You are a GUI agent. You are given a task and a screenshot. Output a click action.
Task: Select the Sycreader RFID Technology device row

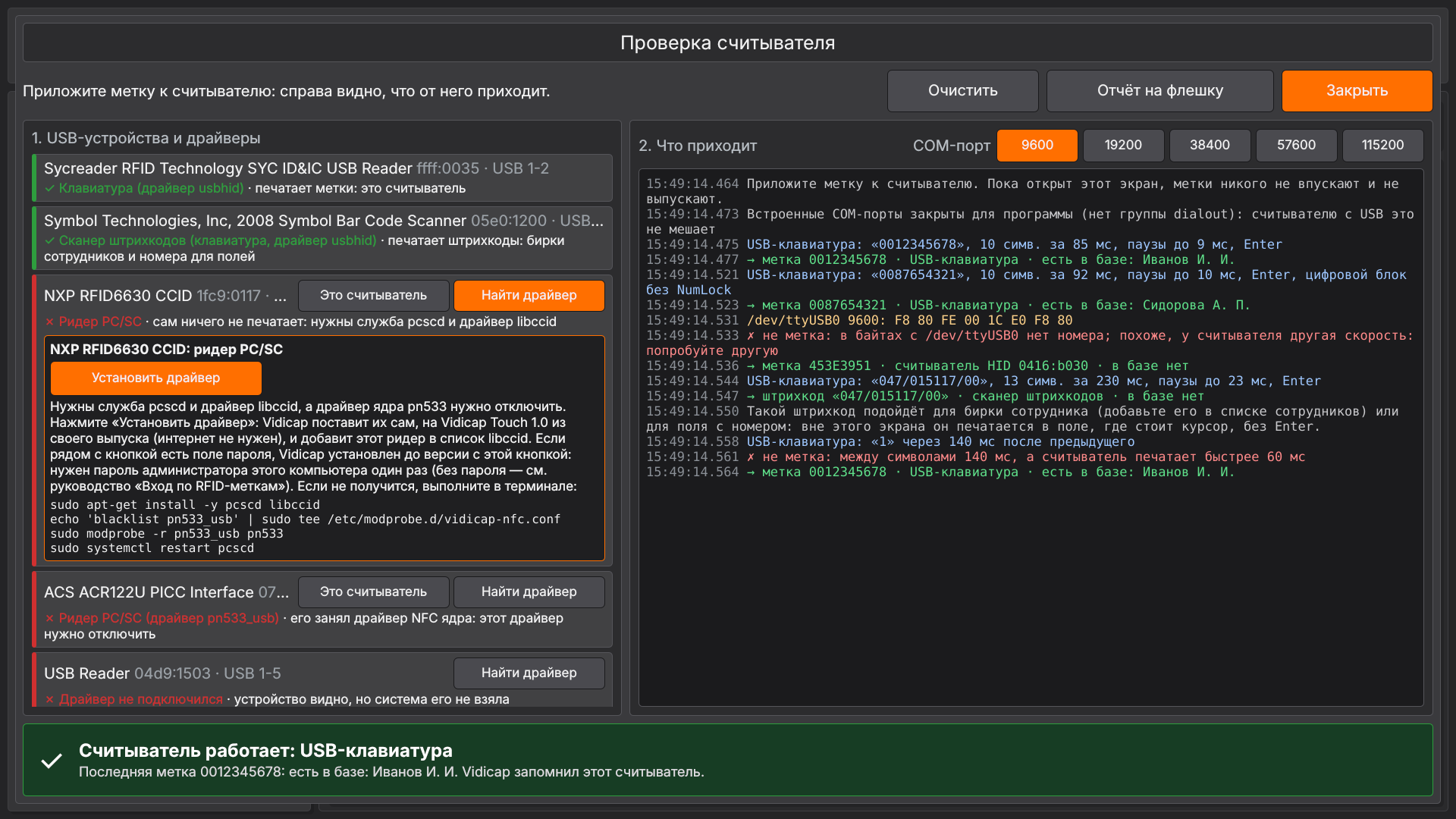tap(322, 178)
